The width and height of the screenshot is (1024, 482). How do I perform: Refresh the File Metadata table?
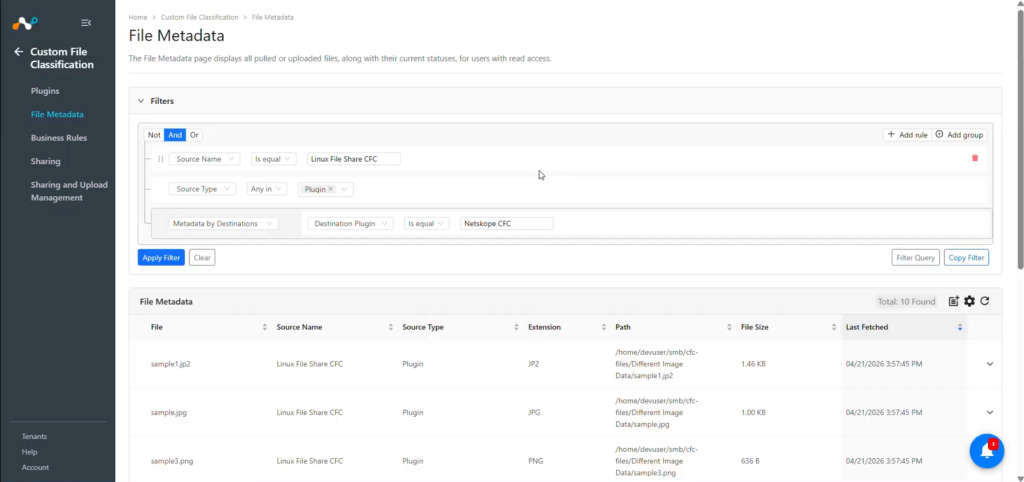pyautogui.click(x=985, y=301)
